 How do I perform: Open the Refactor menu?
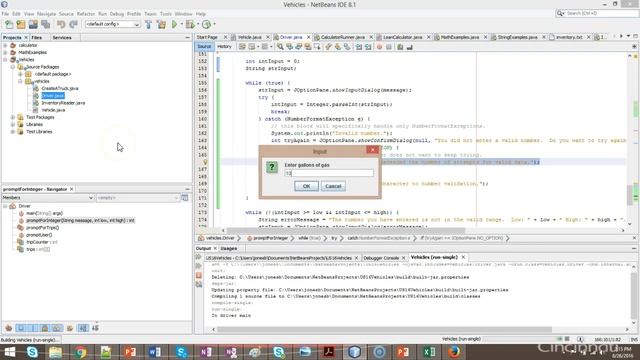(x=86, y=14)
